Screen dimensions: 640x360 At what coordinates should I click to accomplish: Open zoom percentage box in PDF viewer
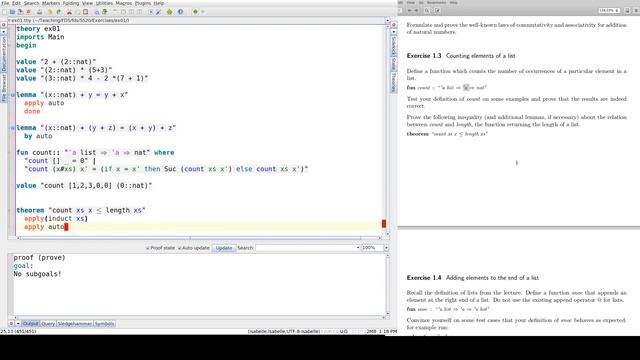tap(609, 10)
